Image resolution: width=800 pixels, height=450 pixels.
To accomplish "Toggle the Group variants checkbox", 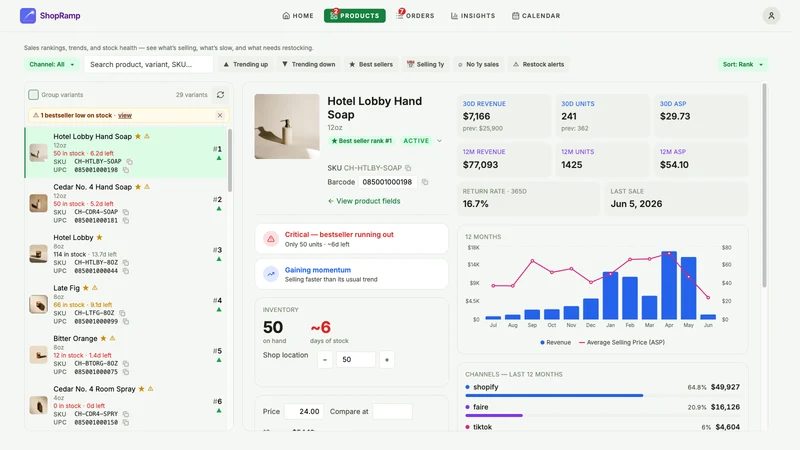I will pos(33,94).
